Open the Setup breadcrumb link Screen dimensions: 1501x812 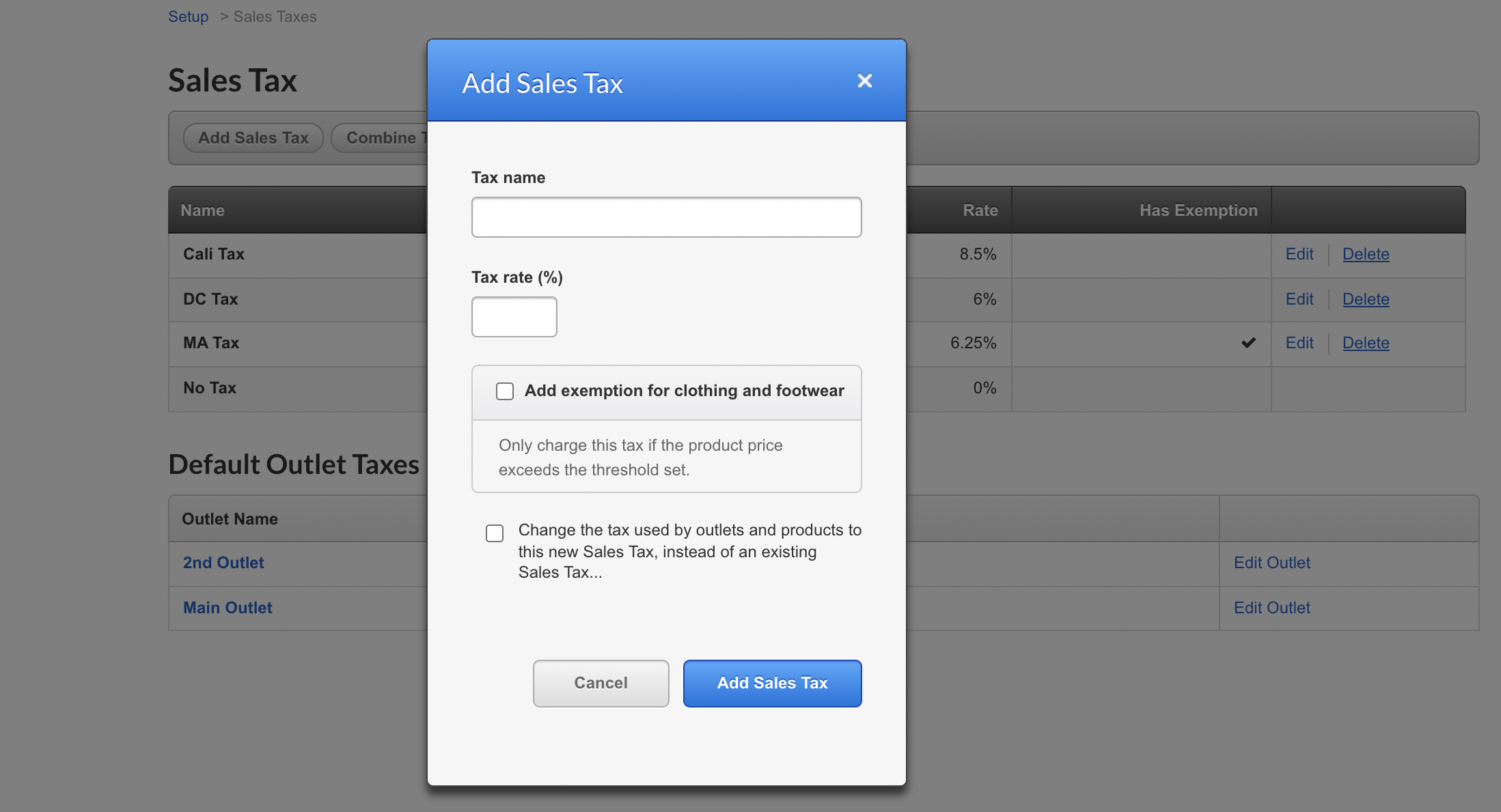188,16
